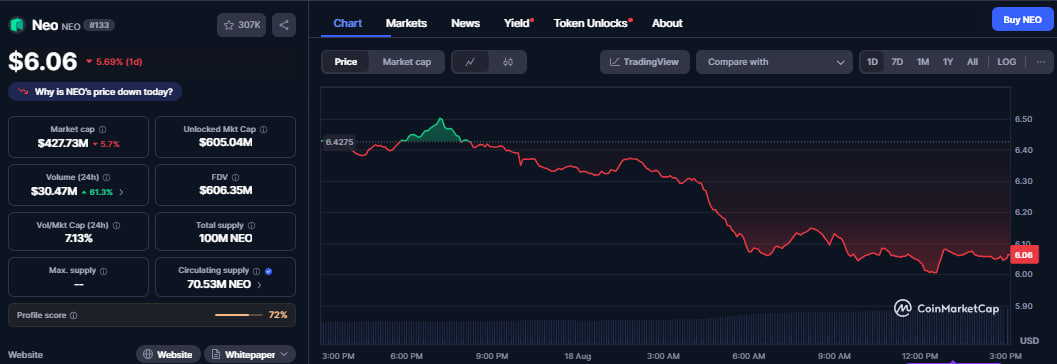Image resolution: width=1057 pixels, height=364 pixels.
Task: Open the Markets tab
Action: (x=406, y=23)
